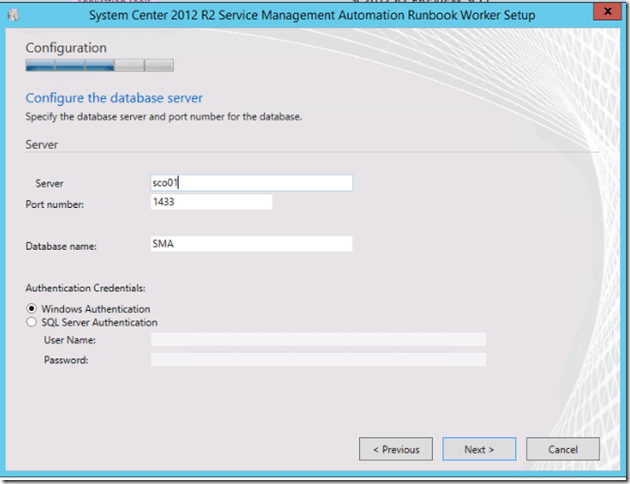Click the 'Authentication Credentials:' label
Image resolution: width=630 pixels, height=484 pixels.
click(x=89, y=290)
